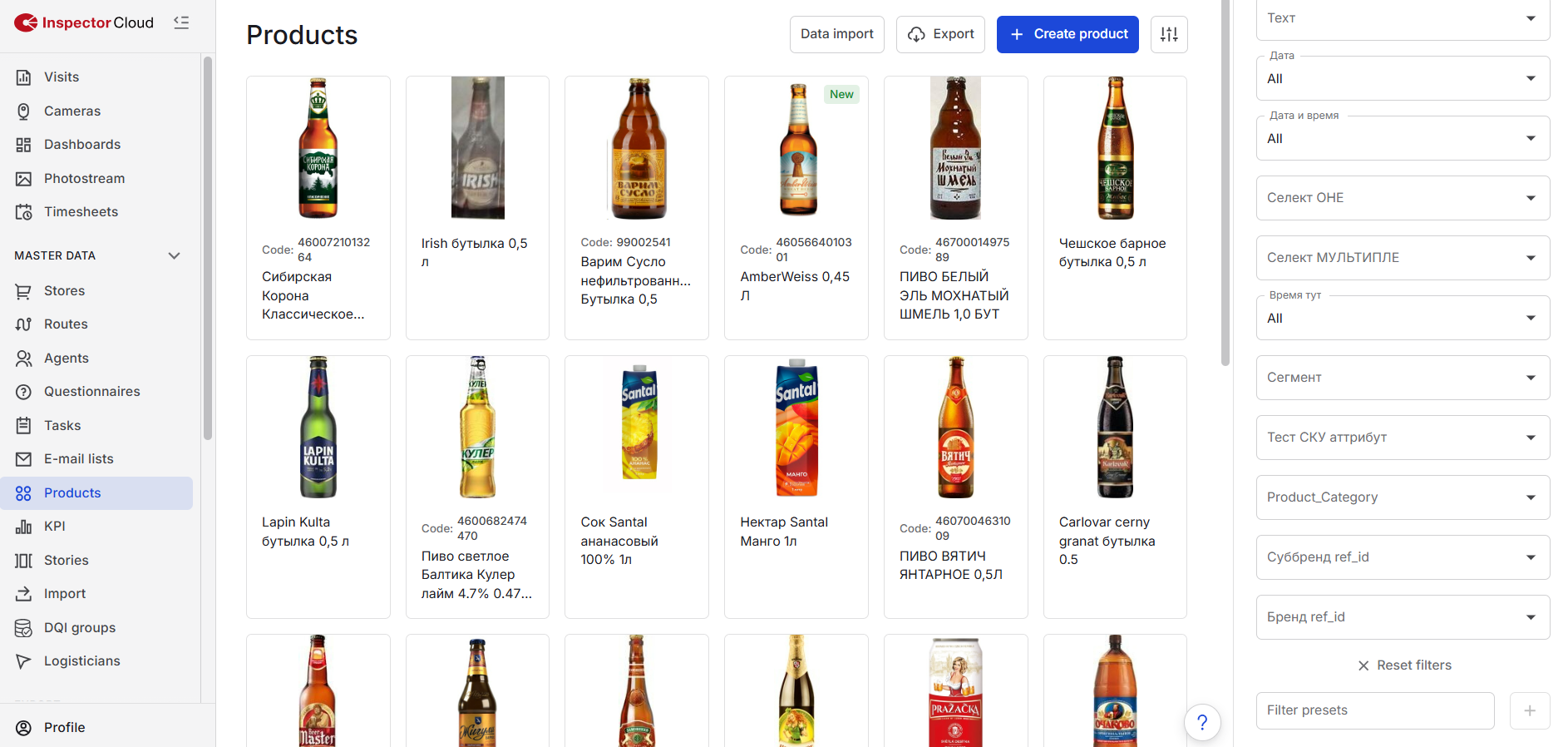Click the Photostream sidebar icon
The image size is (1568, 747).
23,179
